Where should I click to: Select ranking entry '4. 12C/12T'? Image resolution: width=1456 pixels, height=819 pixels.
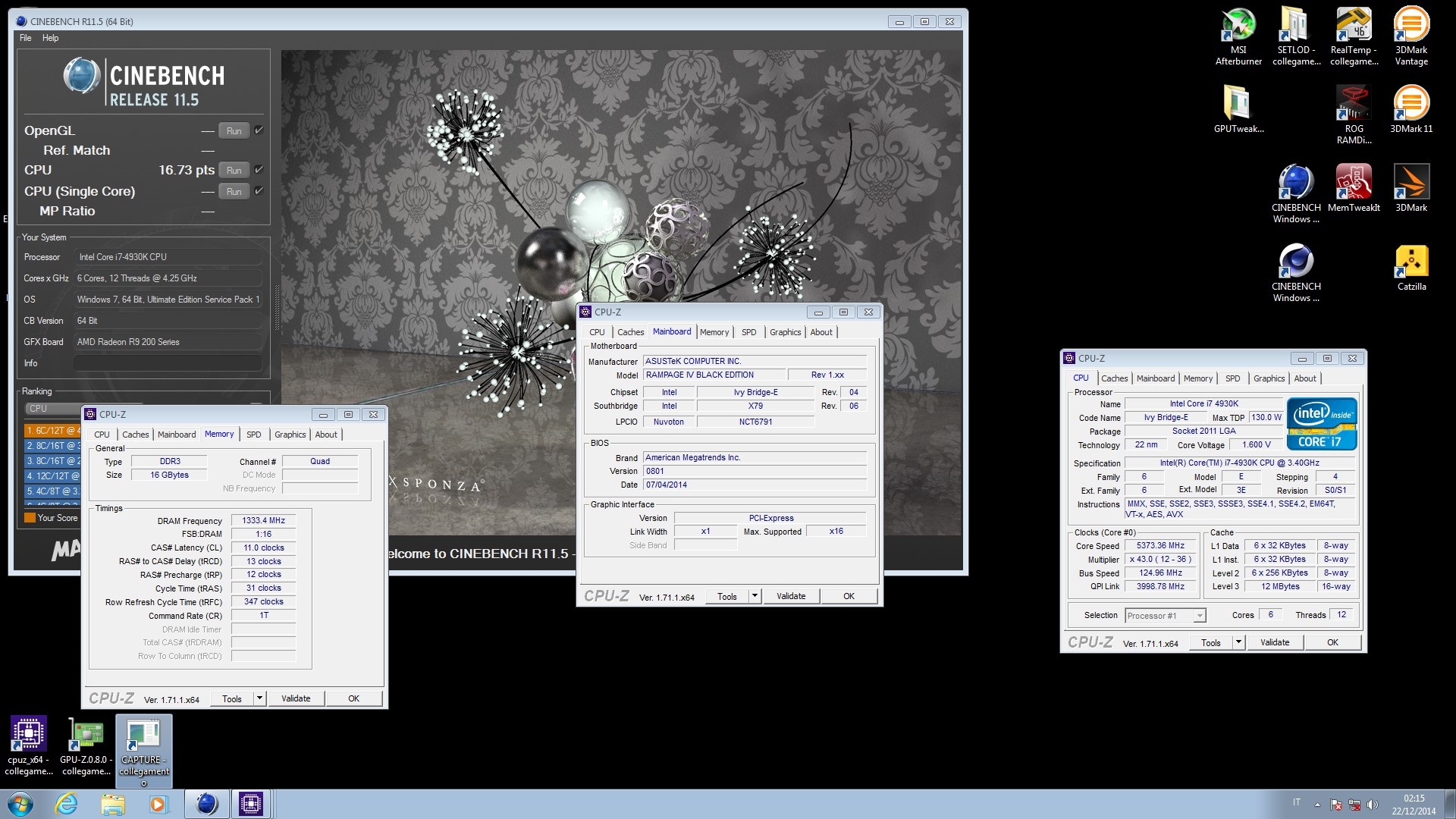pyautogui.click(x=52, y=476)
